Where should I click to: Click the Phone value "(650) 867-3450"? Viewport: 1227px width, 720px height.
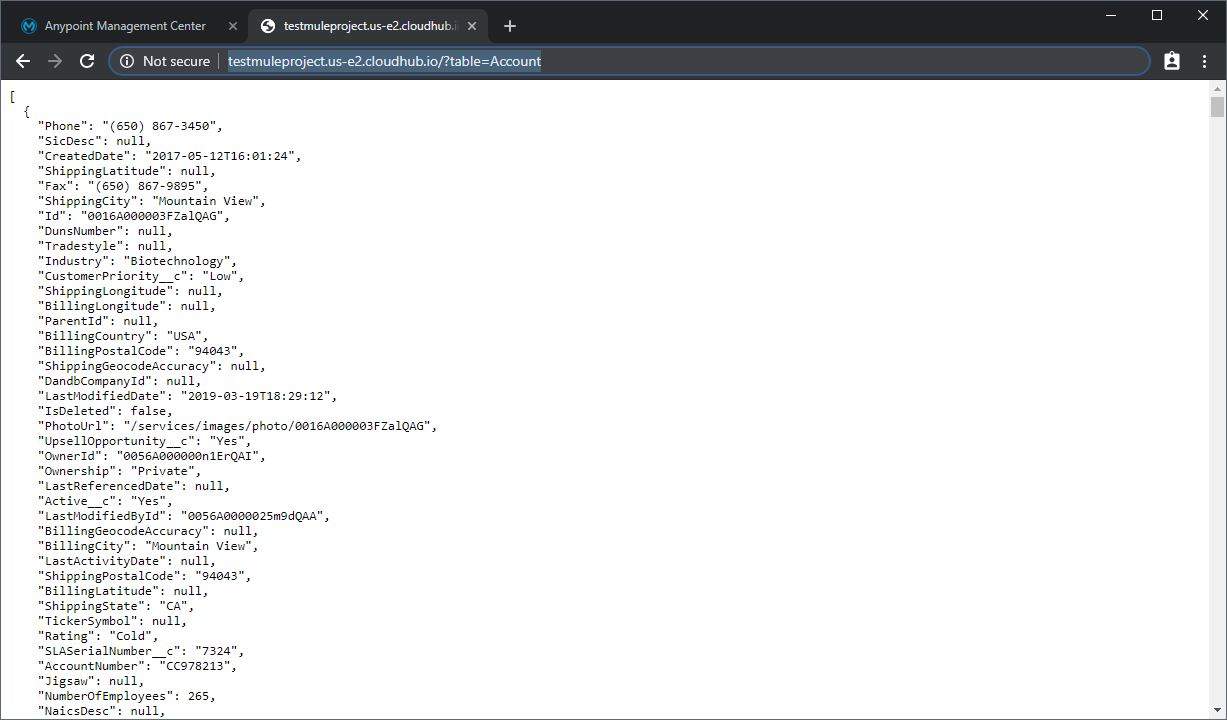[x=159, y=126]
